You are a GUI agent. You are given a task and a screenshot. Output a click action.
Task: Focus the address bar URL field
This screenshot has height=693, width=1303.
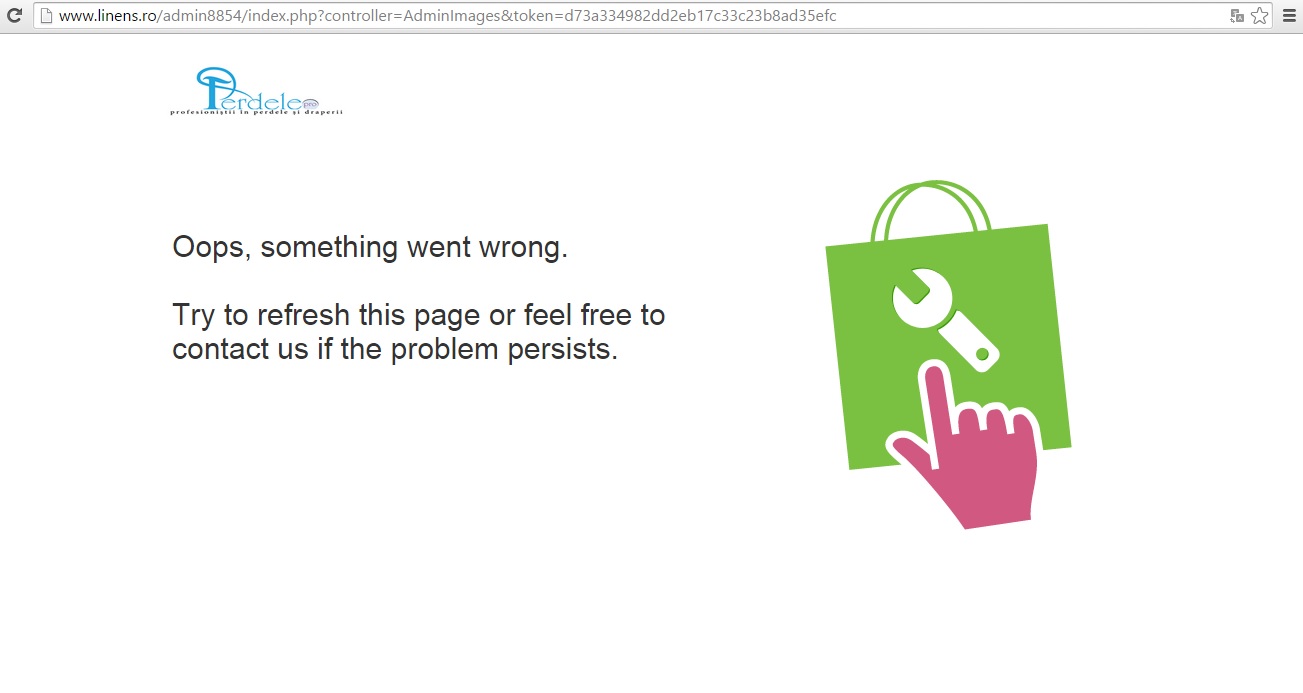coord(640,16)
